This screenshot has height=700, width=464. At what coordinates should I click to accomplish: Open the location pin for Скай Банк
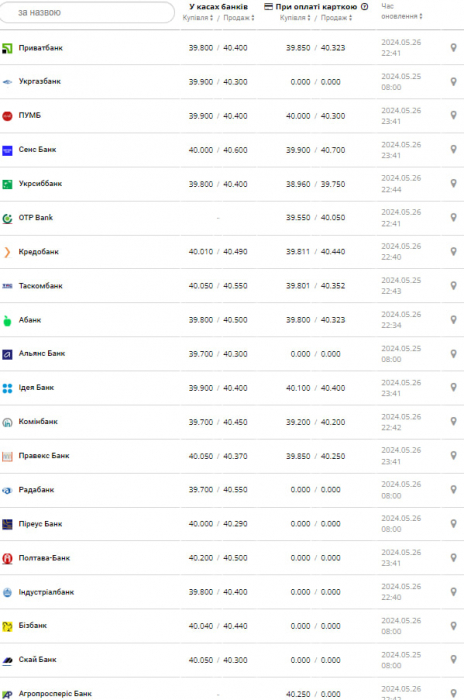coord(453,659)
